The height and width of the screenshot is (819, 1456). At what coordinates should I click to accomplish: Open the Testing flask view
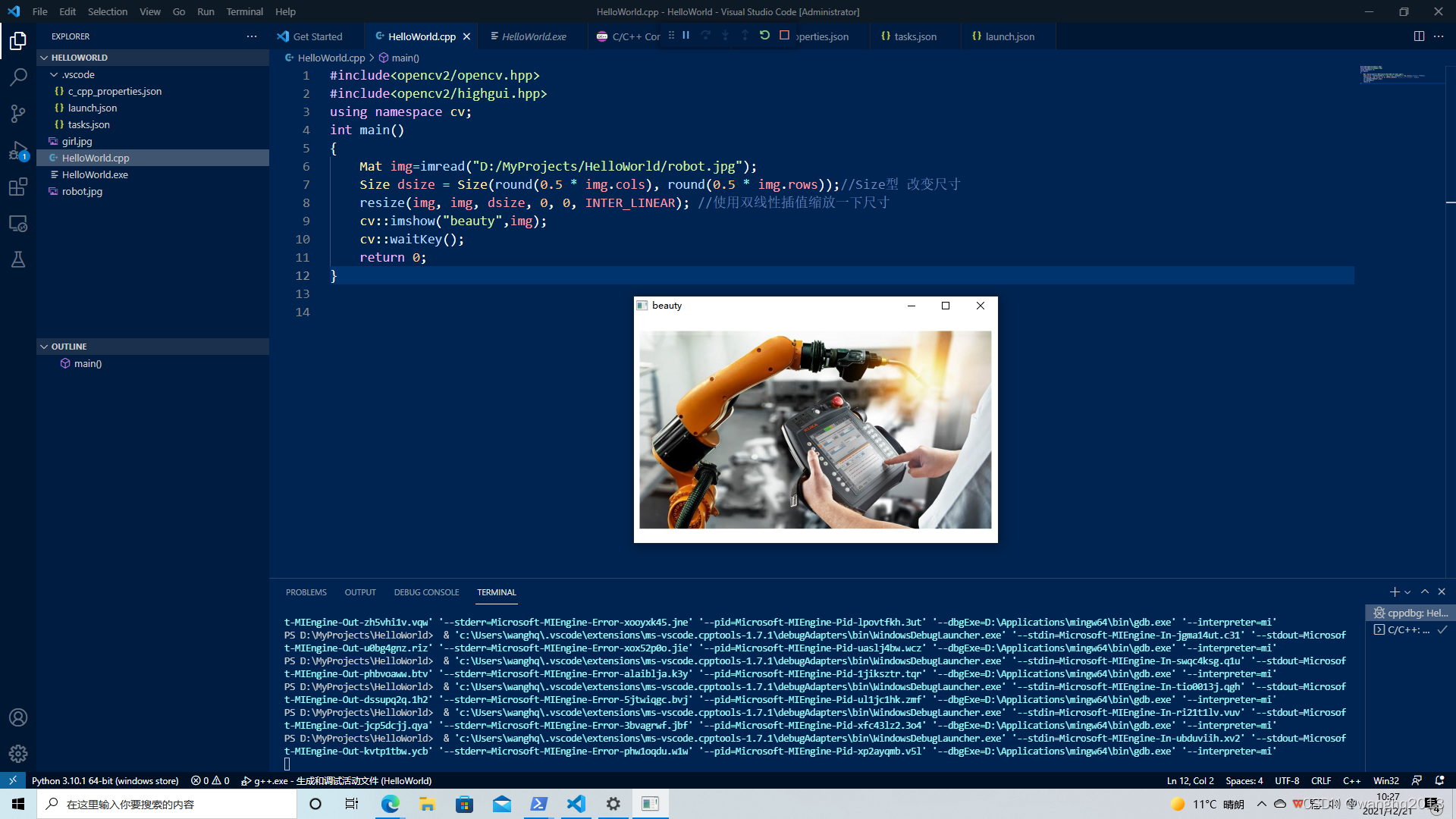(18, 259)
